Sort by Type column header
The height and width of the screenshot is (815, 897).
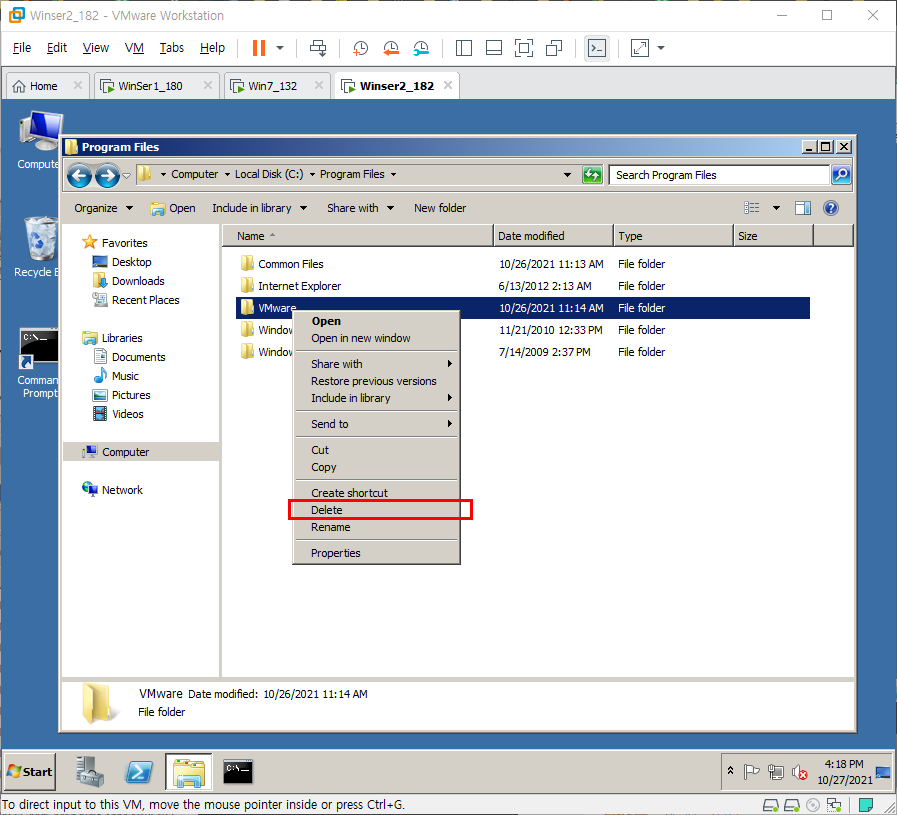673,236
